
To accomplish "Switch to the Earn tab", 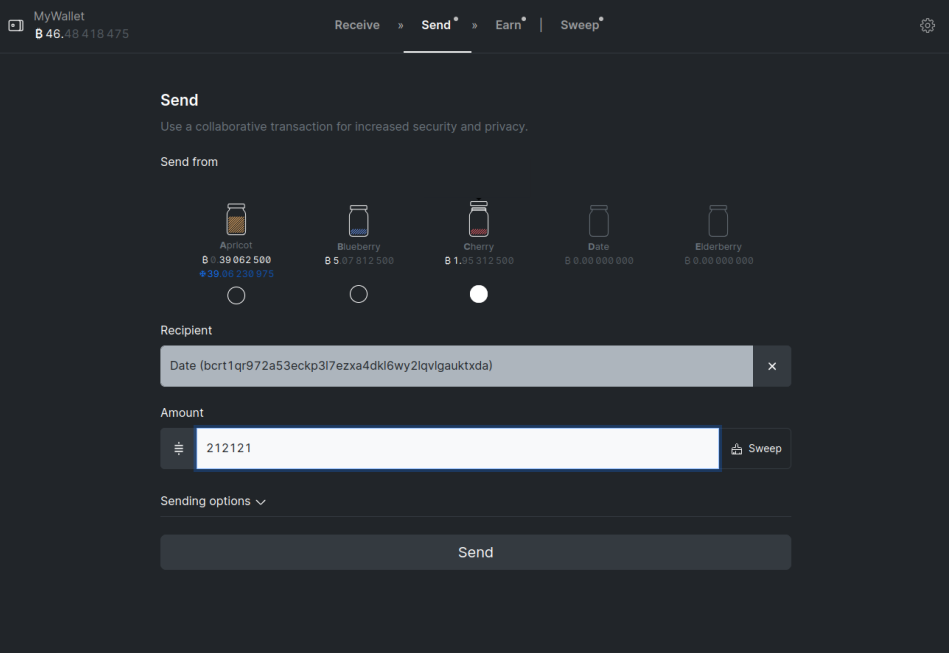I will click(508, 25).
